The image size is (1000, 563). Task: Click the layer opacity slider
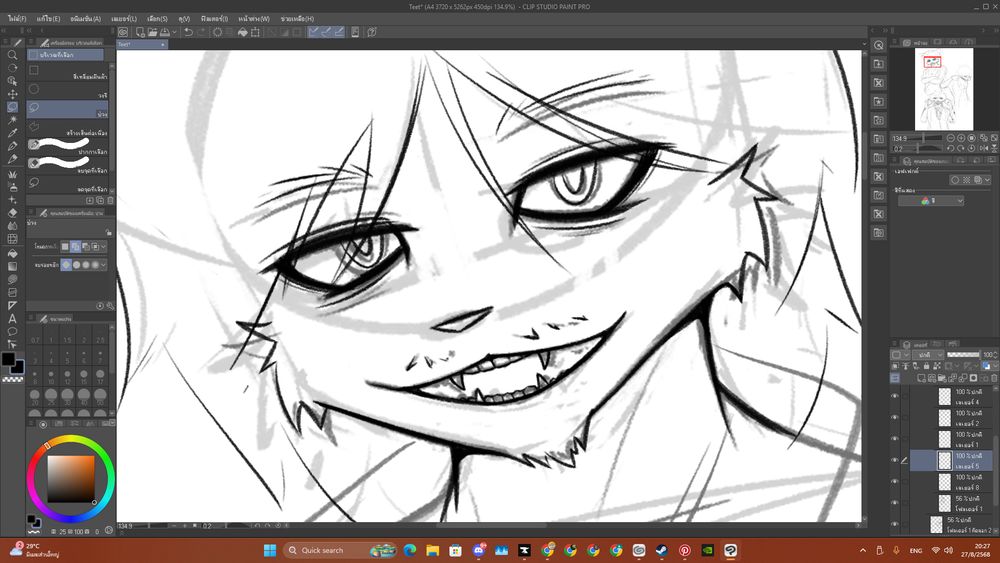tap(963, 355)
